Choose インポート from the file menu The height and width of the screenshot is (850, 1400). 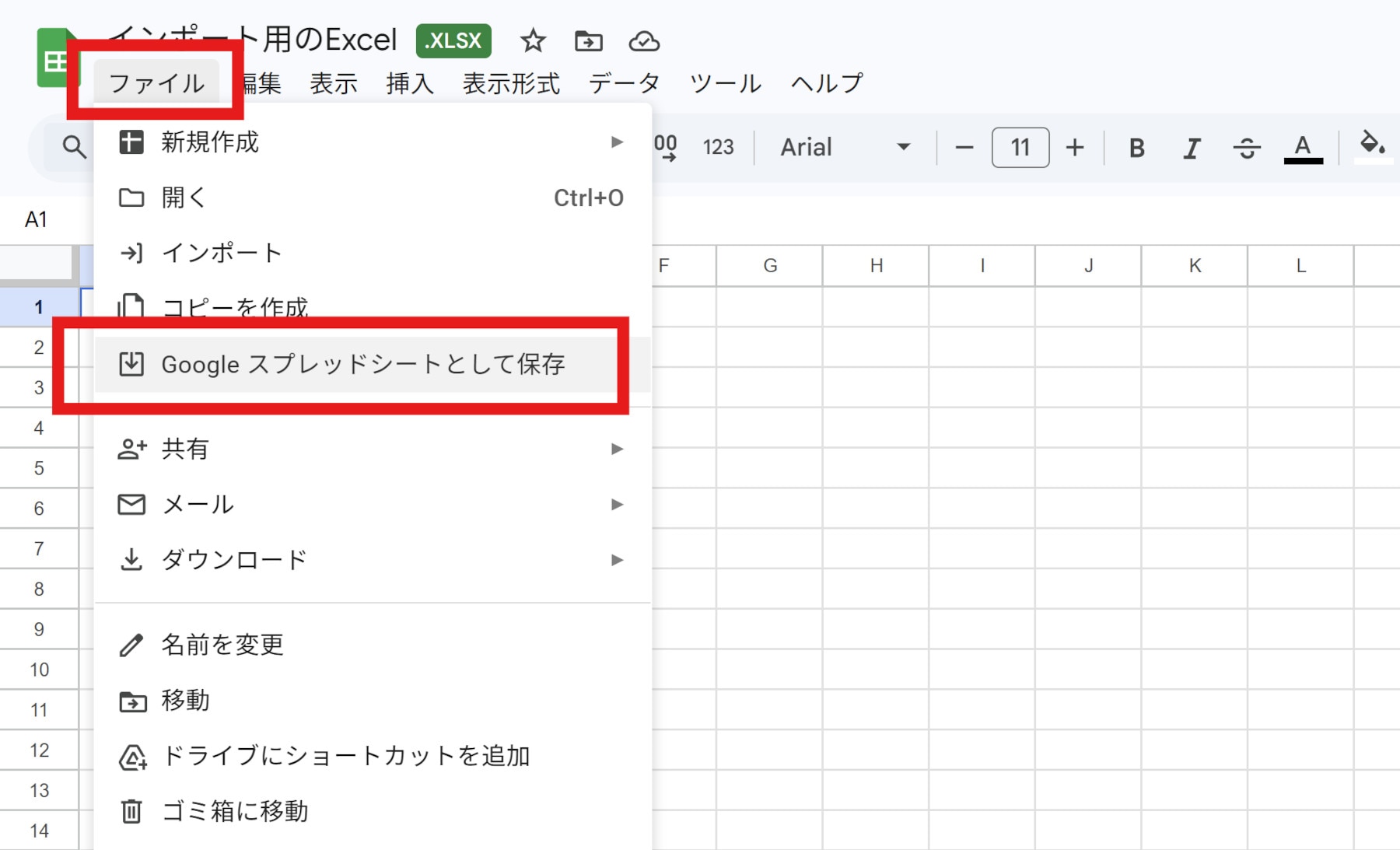point(222,253)
